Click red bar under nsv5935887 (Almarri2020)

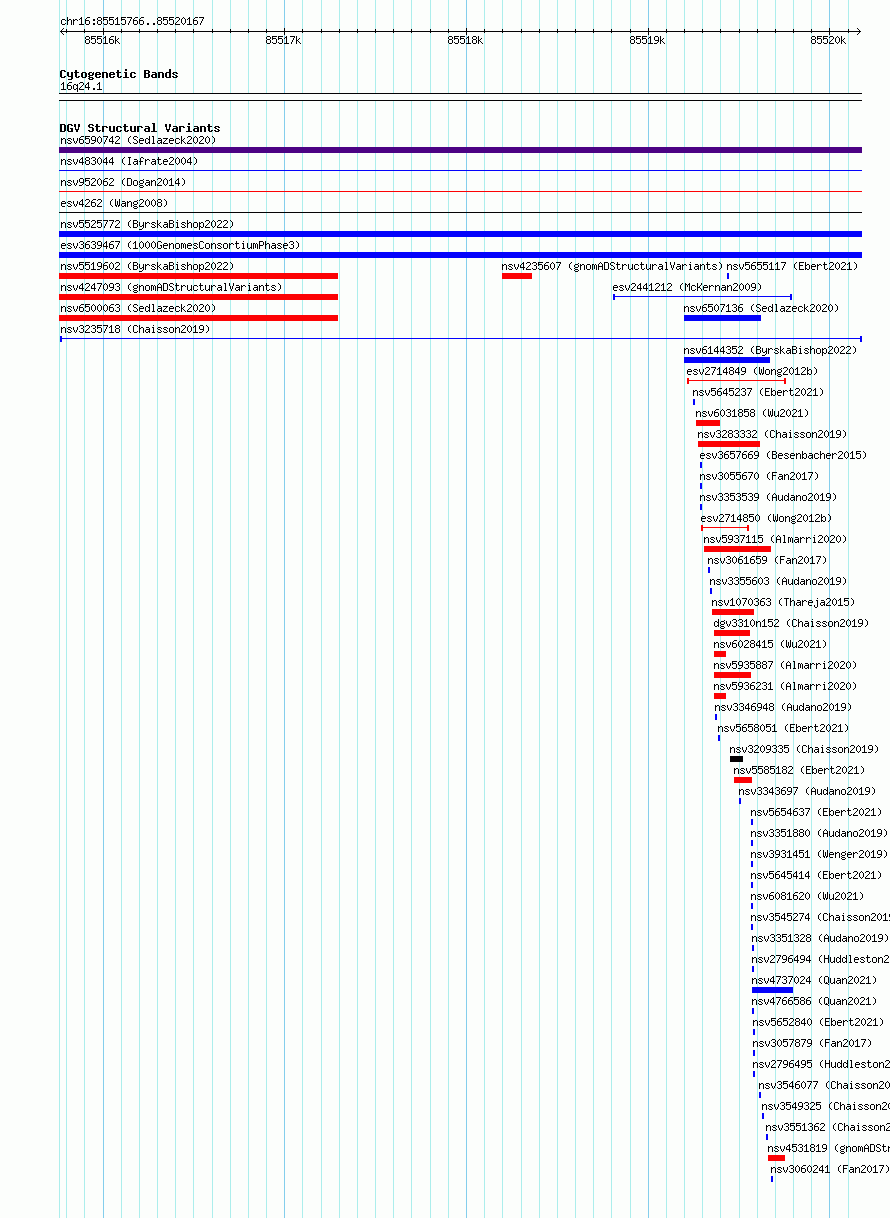pos(732,675)
